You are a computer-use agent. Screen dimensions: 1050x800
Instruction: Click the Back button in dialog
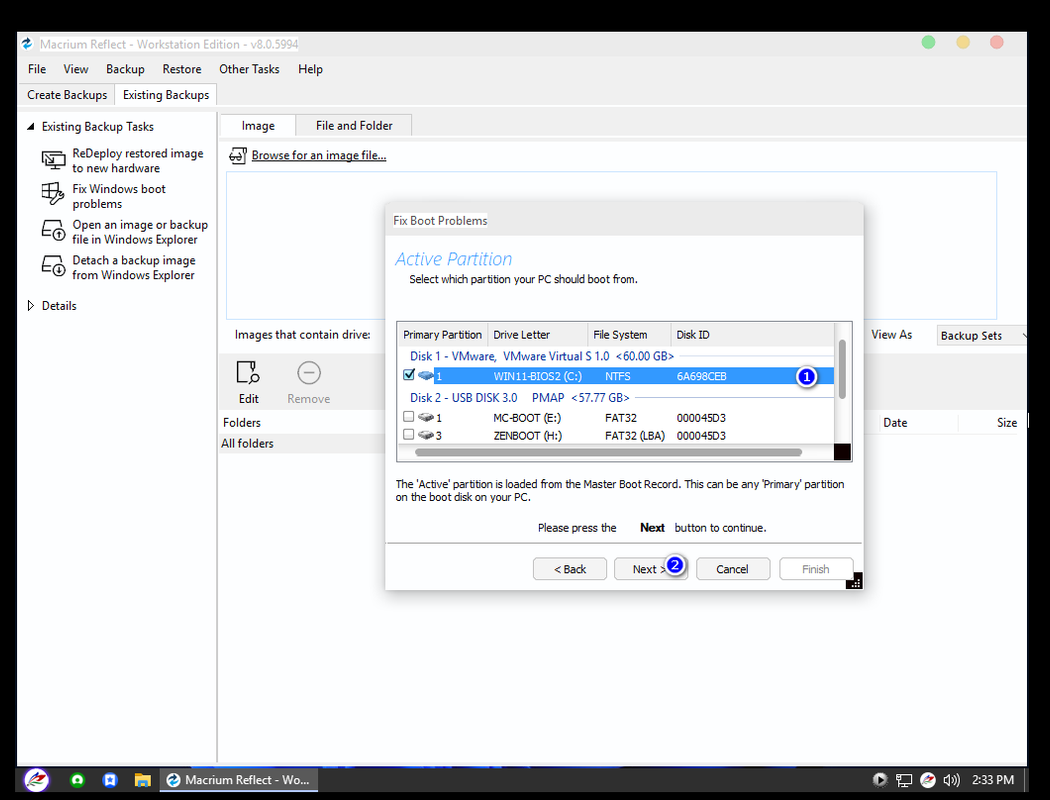(570, 569)
